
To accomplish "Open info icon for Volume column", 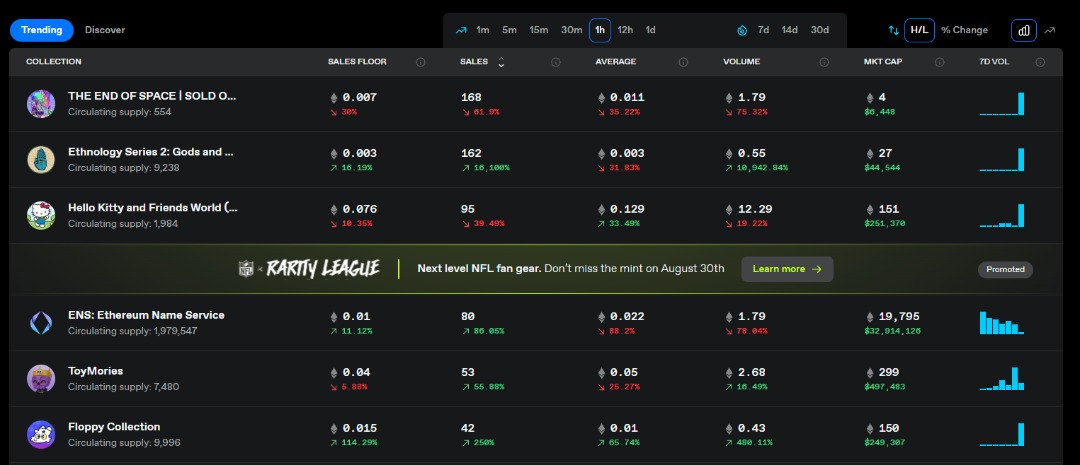I will pyautogui.click(x=824, y=62).
